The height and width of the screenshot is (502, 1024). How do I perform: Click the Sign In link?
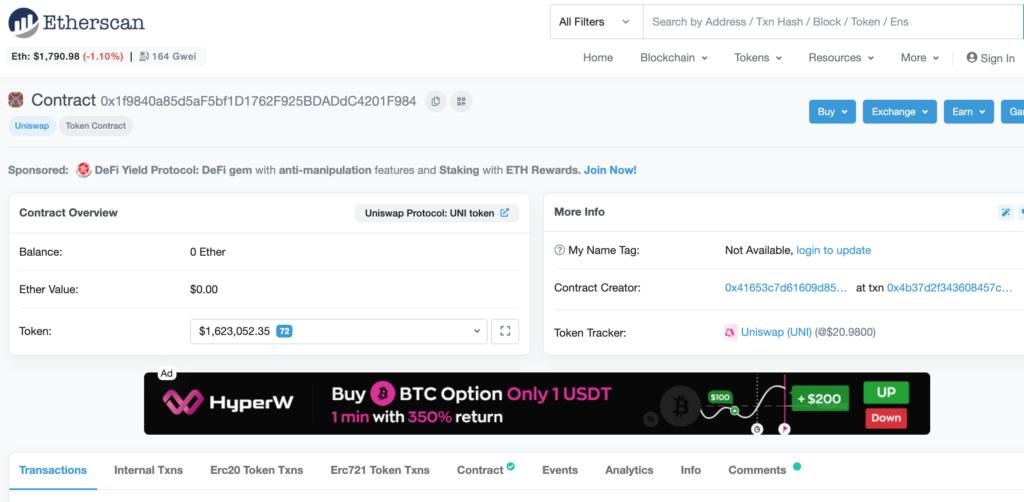[991, 58]
